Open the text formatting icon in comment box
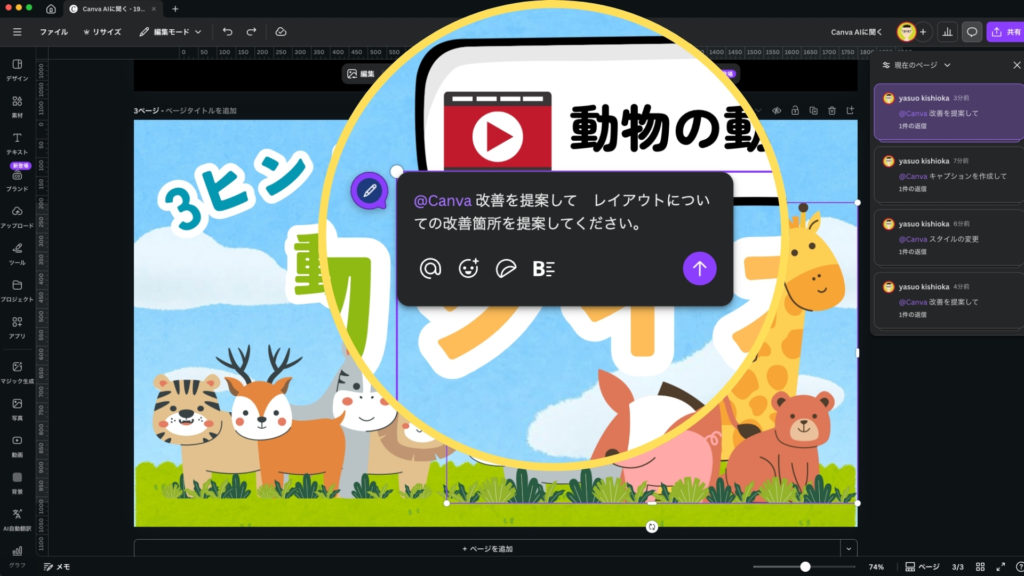The image size is (1024, 576). pos(543,268)
